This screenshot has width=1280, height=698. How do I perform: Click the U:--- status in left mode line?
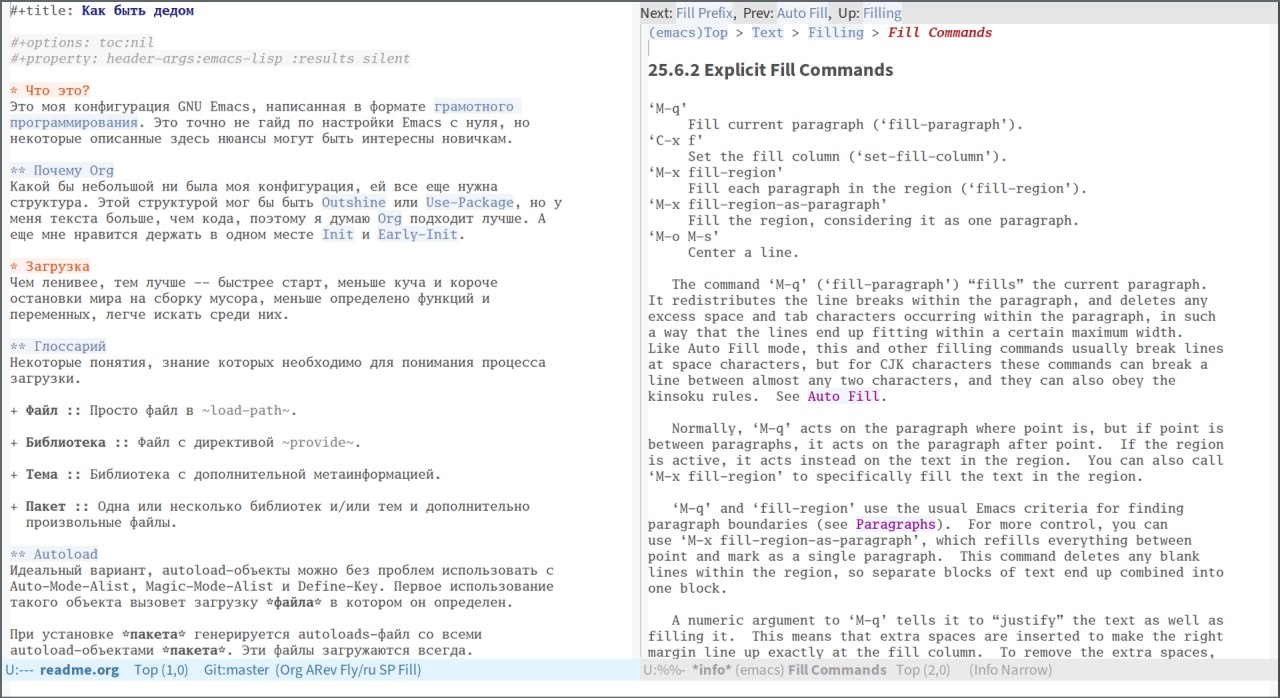(x=20, y=670)
